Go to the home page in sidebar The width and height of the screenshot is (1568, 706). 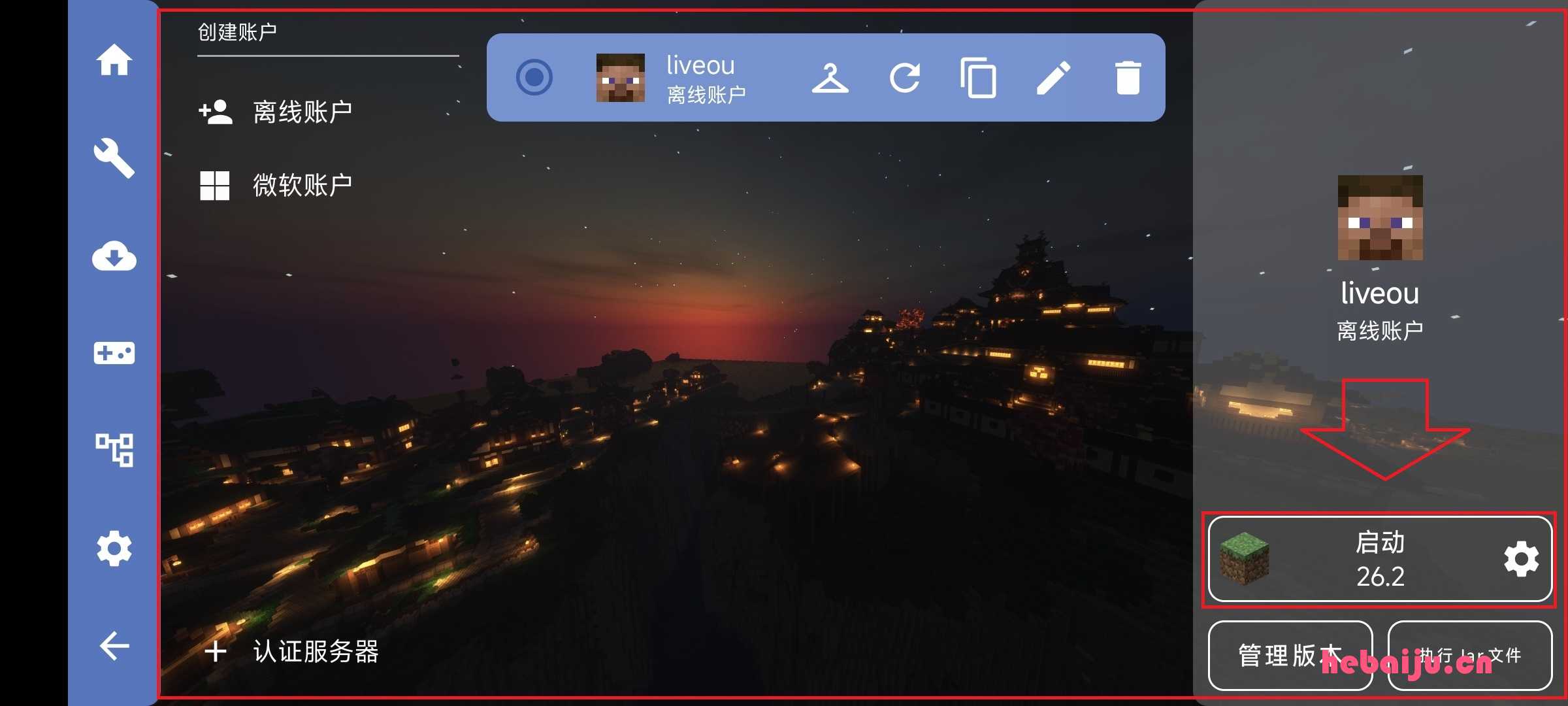(x=114, y=60)
